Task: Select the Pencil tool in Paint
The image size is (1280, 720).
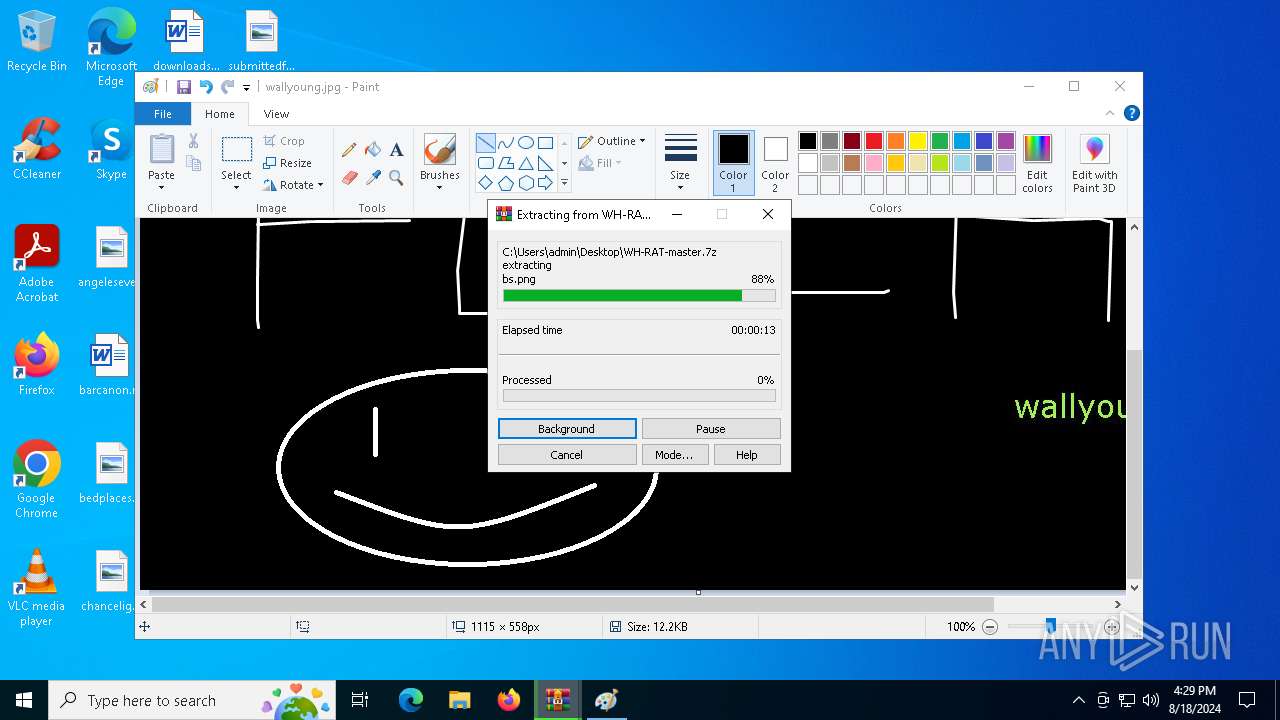Action: tap(349, 150)
